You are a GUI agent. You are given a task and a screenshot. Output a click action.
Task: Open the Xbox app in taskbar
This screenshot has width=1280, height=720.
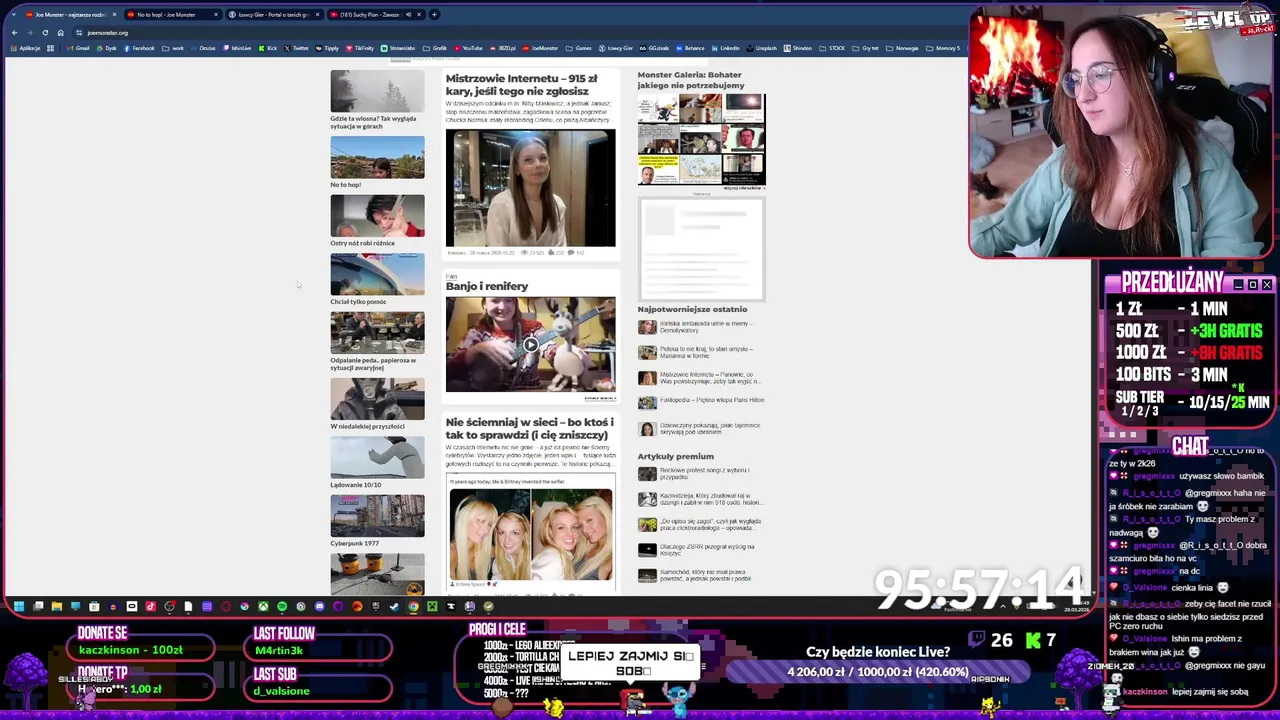(264, 606)
